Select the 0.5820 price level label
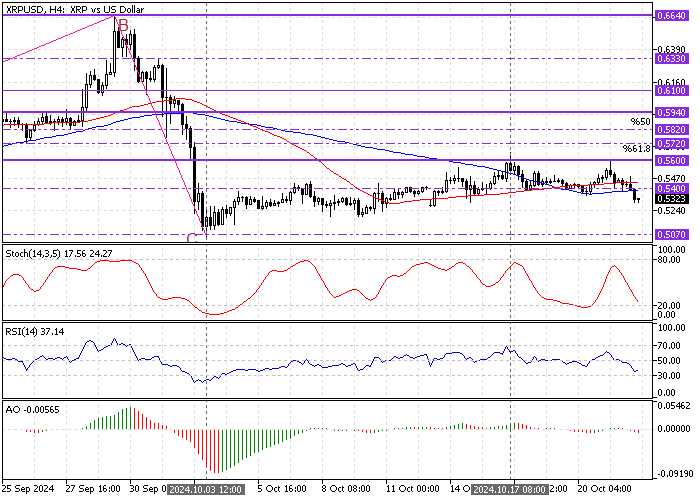Image resolution: width=700 pixels, height=500 pixels. click(671, 129)
